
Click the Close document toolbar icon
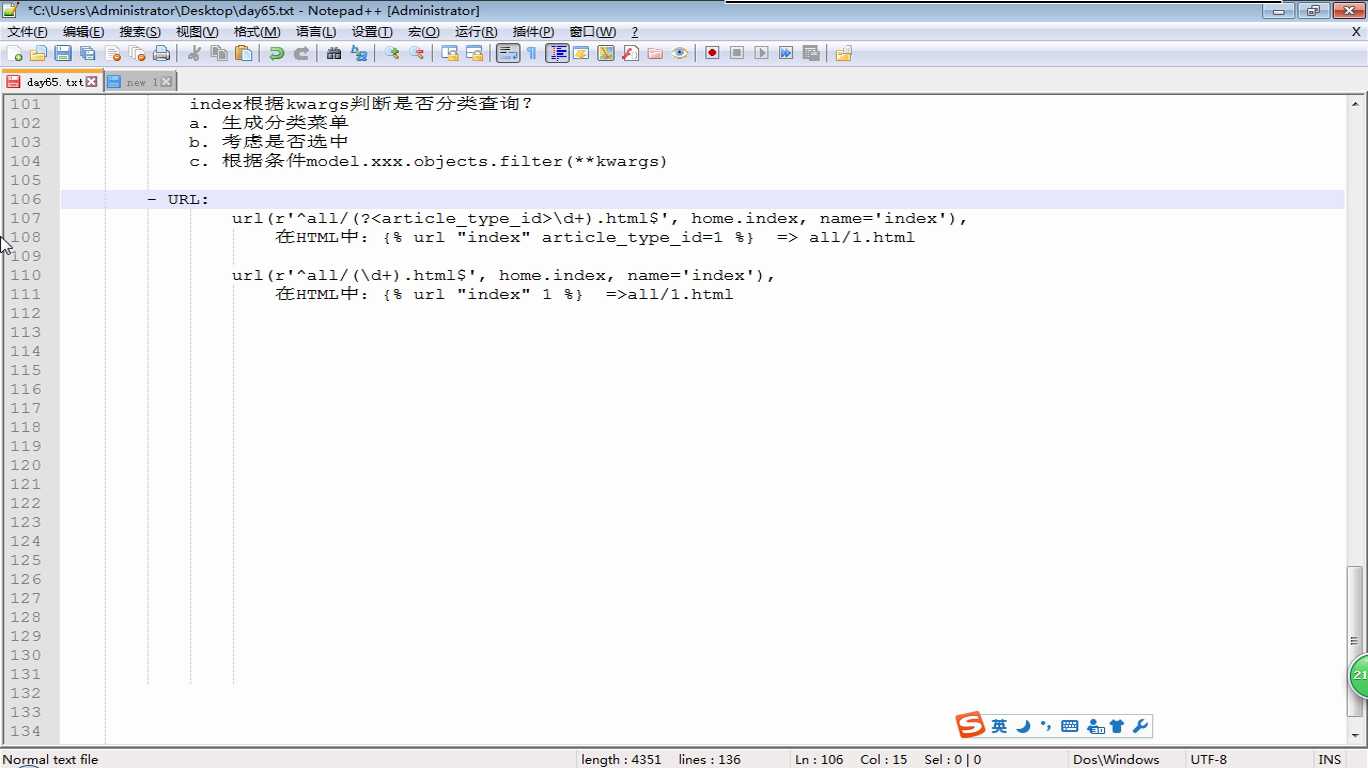click(113, 53)
